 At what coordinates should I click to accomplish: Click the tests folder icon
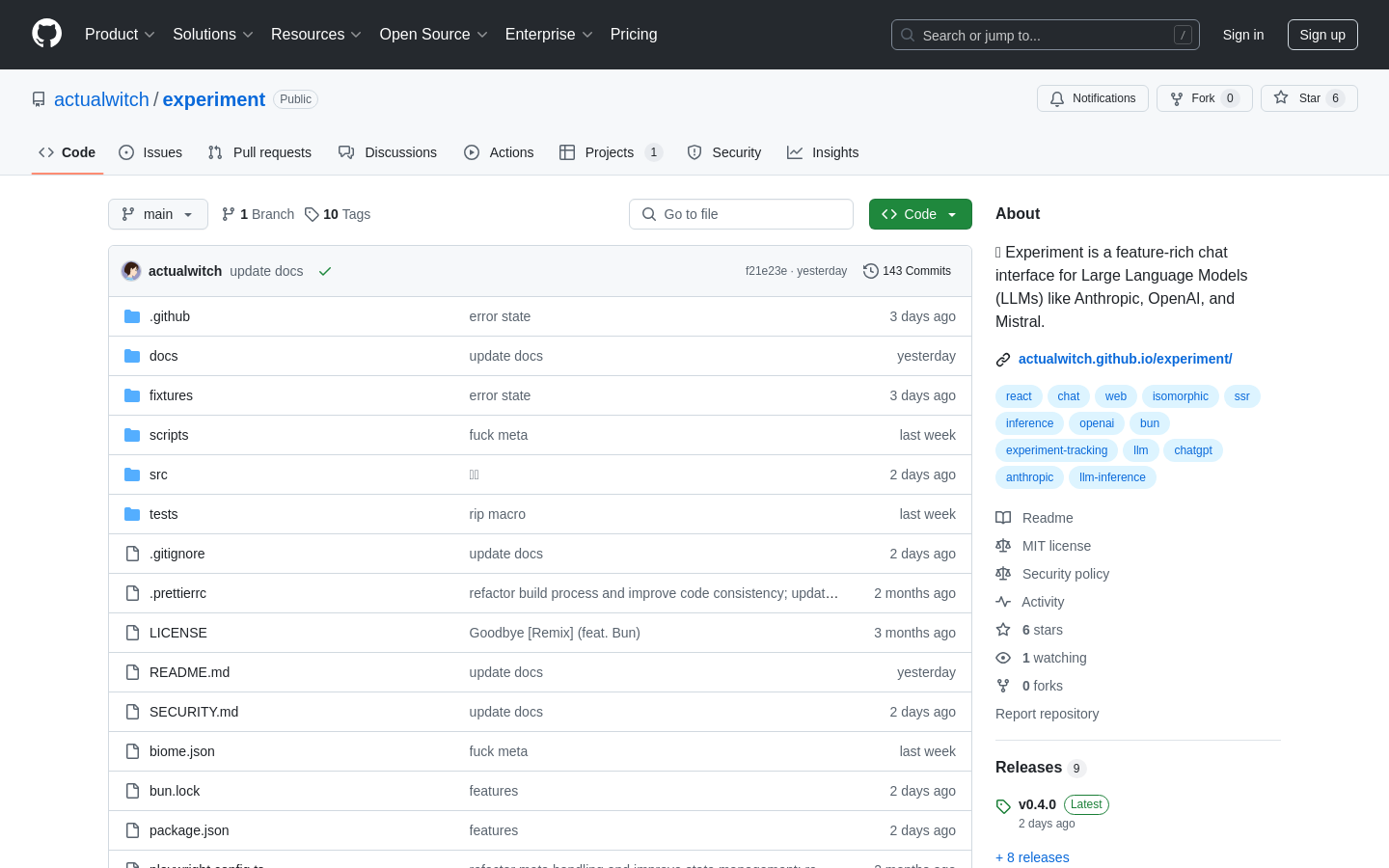coord(132,514)
